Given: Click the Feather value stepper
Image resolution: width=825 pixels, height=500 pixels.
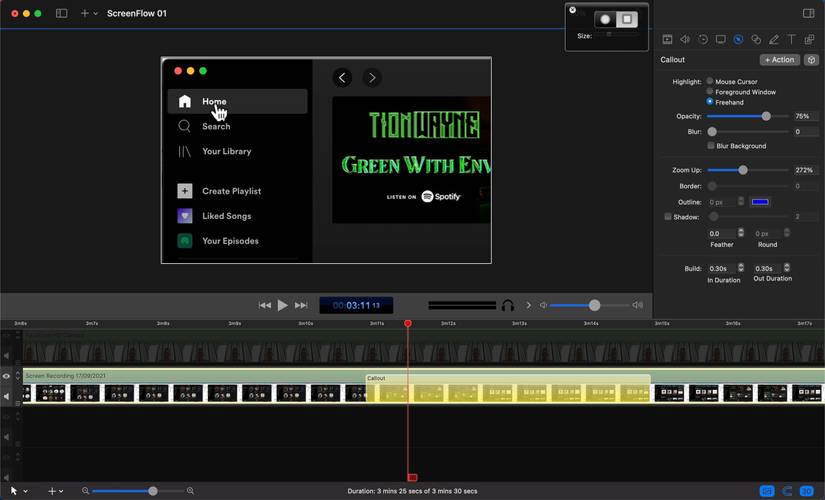Looking at the screenshot, I should click(x=741, y=233).
